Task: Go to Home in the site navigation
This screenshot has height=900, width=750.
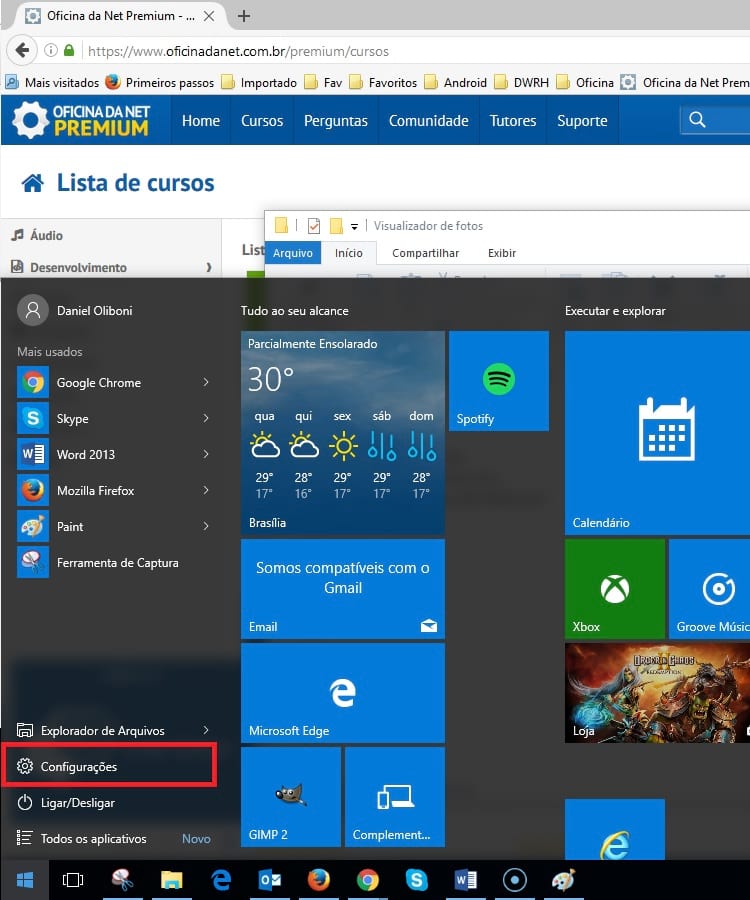Action: (201, 121)
